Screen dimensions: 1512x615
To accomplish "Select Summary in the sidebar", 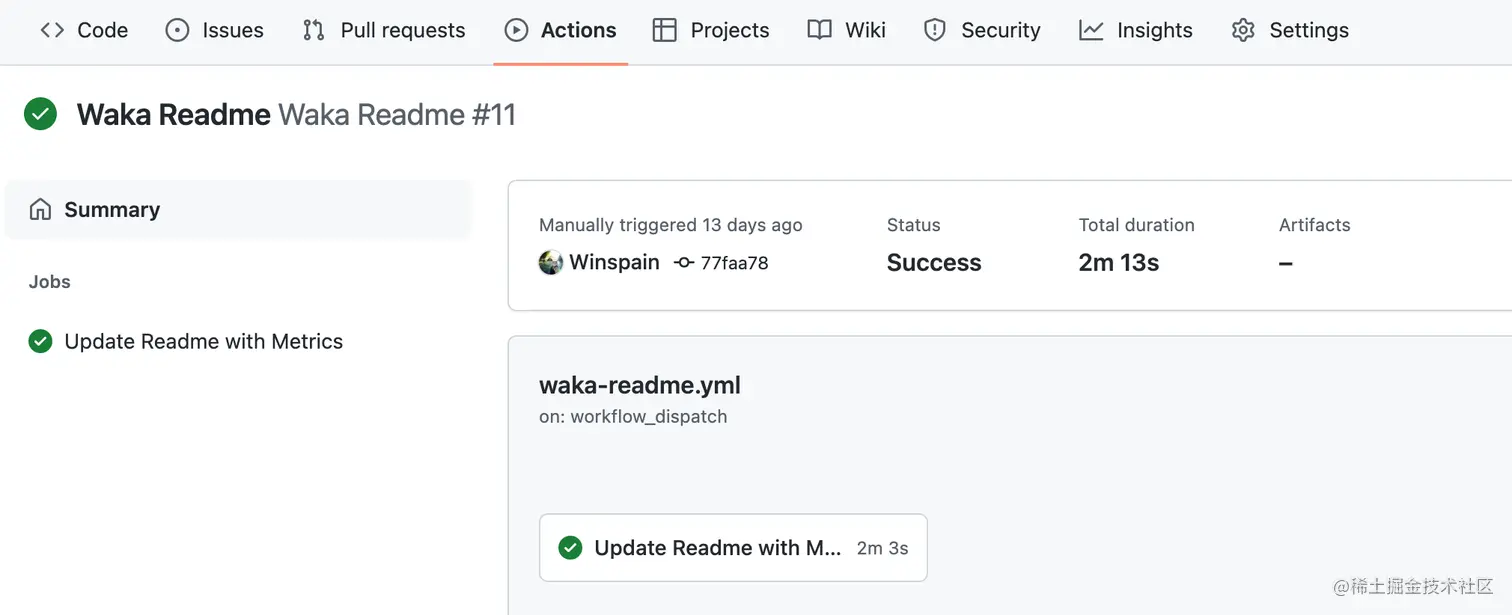I will tap(112, 210).
